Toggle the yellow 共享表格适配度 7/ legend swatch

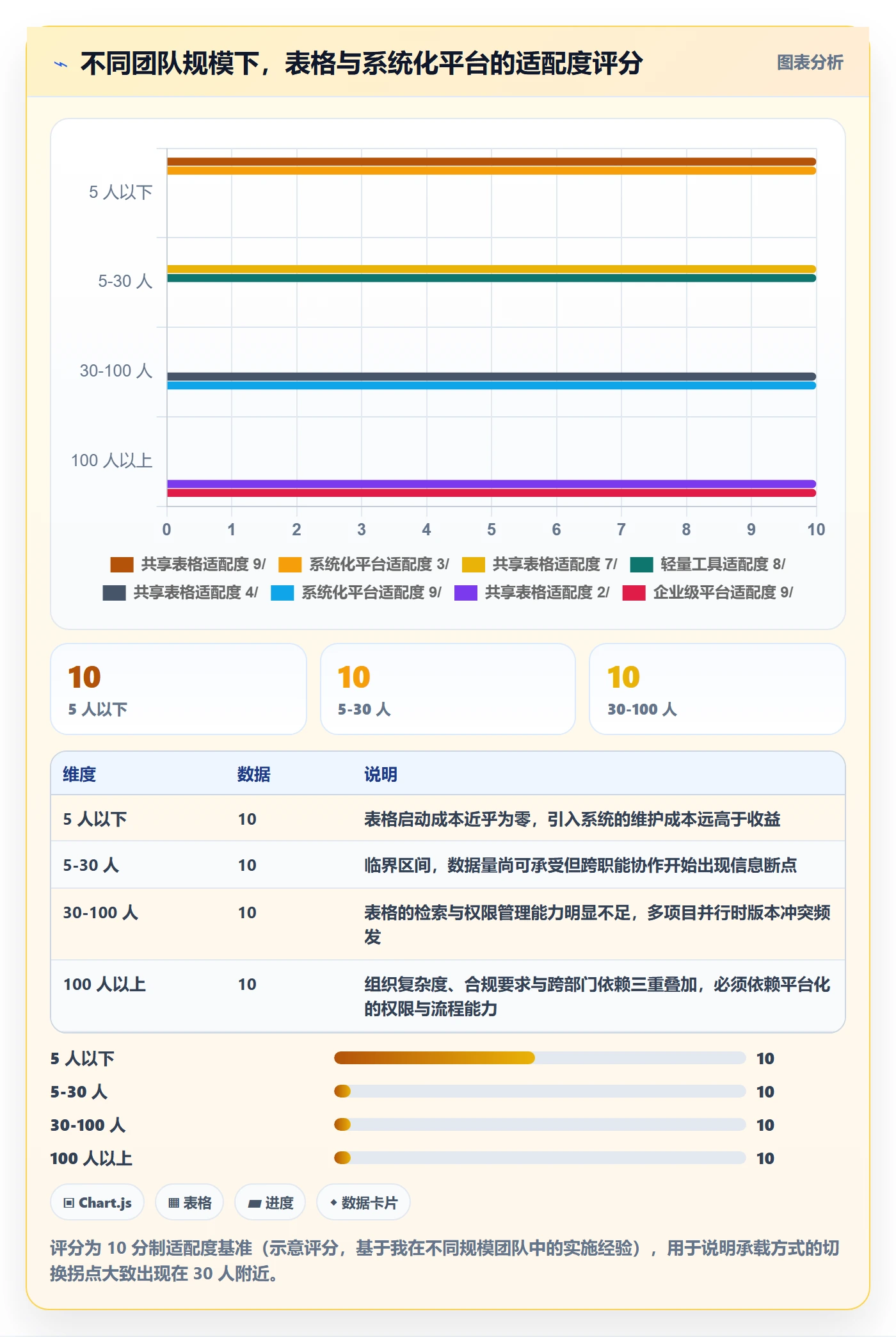[x=473, y=564]
